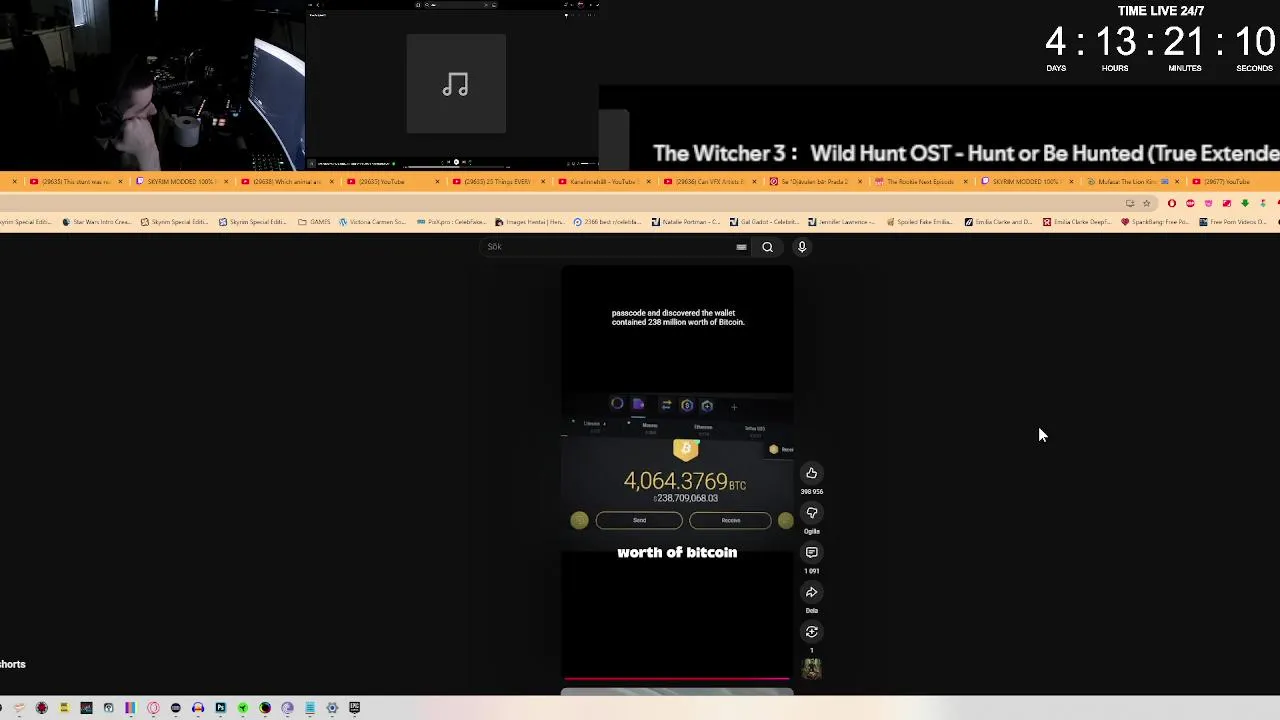Viewport: 1280px width, 720px height.
Task: Open the gear settings icon in taskbar
Action: (332, 708)
